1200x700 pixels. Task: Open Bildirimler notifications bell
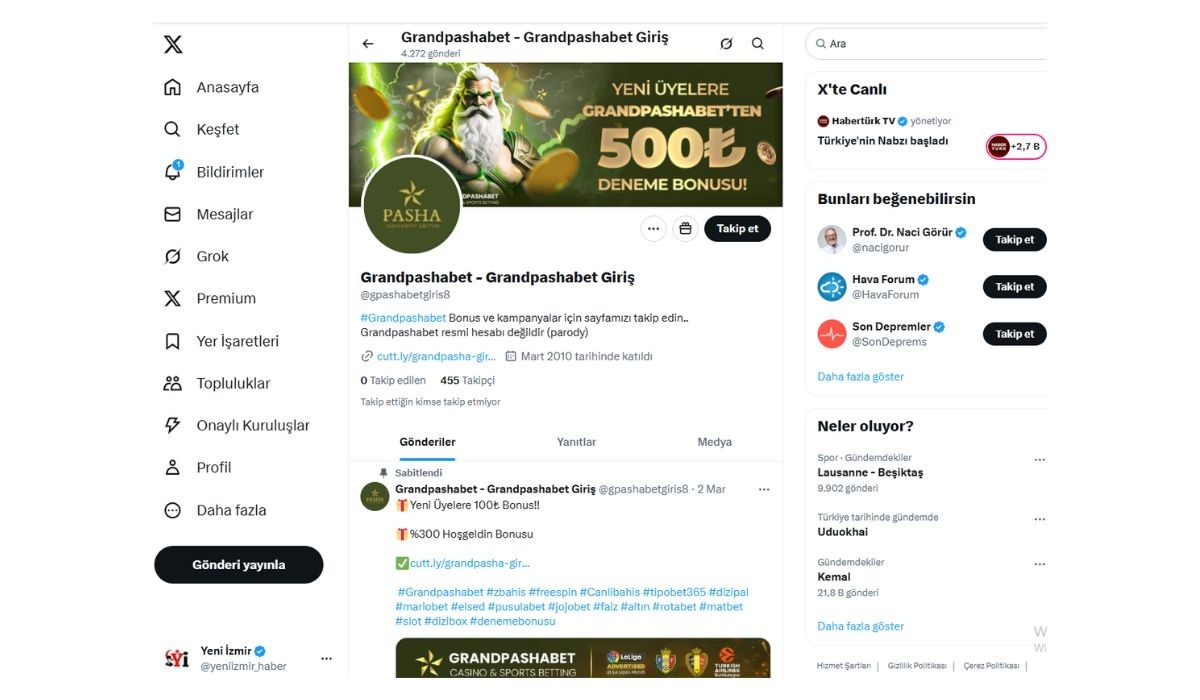pos(173,172)
